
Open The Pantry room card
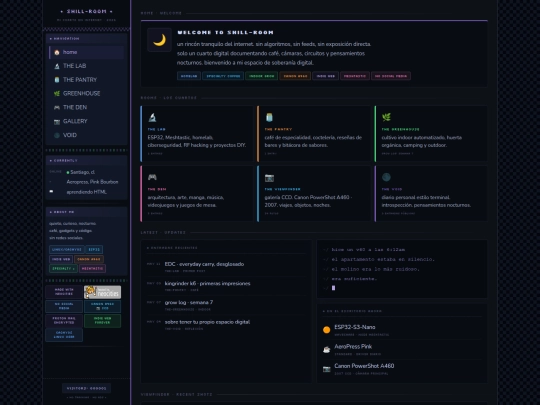314,134
